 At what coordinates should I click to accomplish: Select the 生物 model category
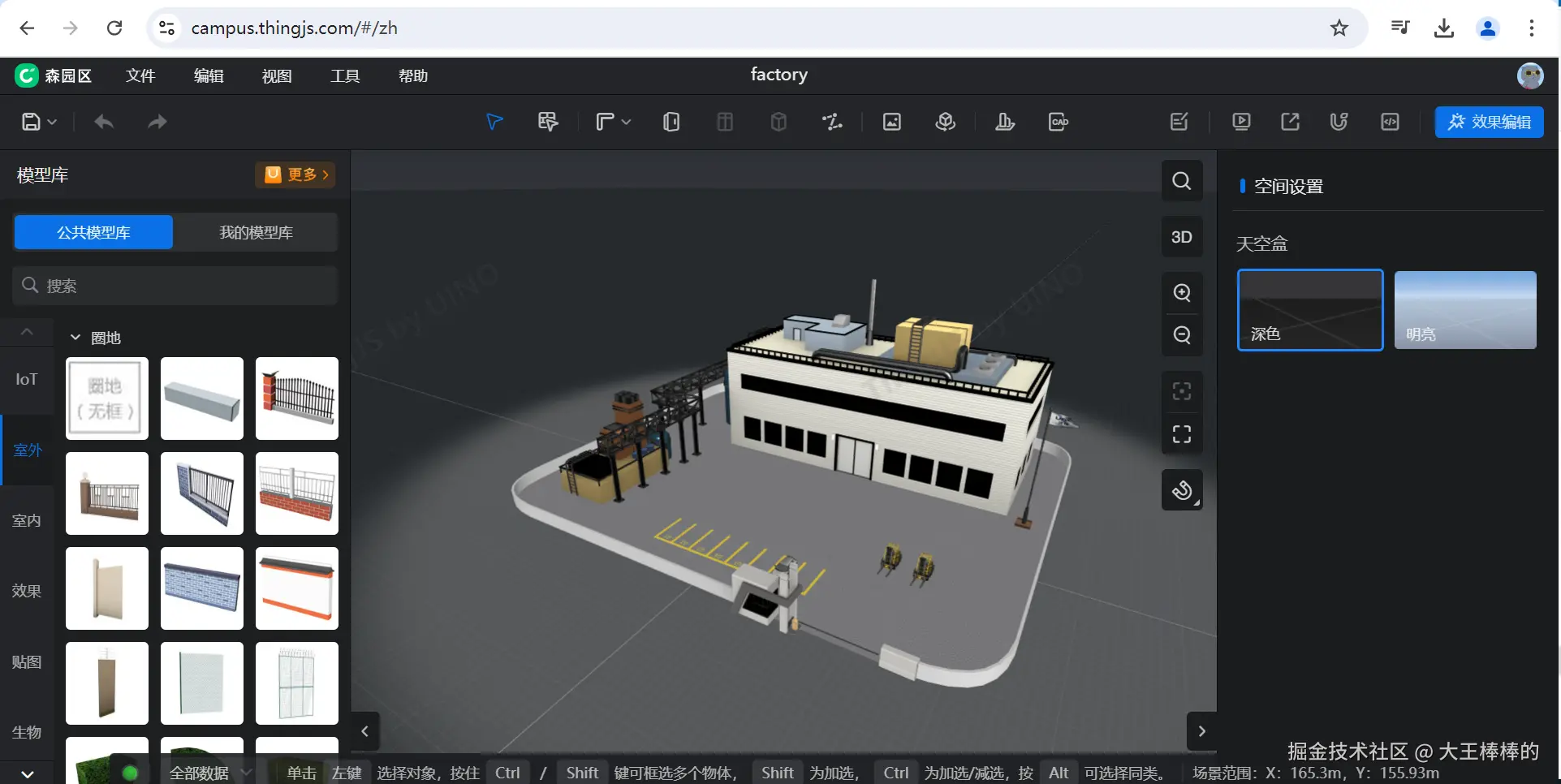(27, 732)
